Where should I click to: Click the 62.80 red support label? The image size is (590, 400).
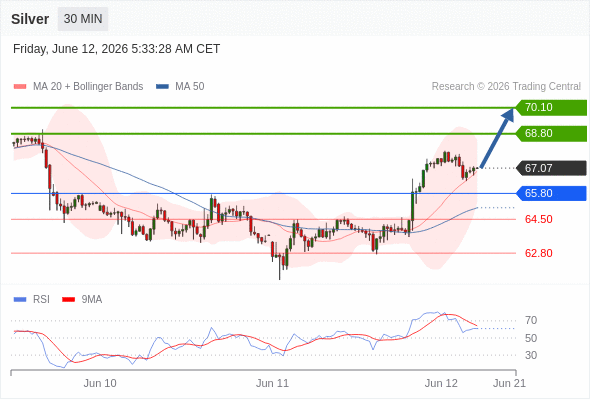(x=539, y=253)
